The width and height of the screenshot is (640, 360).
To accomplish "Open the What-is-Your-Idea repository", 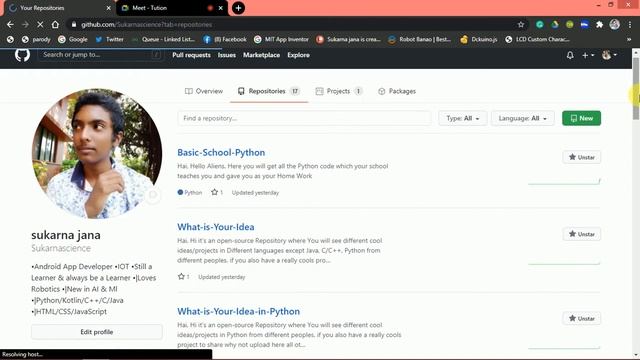I will [216, 227].
